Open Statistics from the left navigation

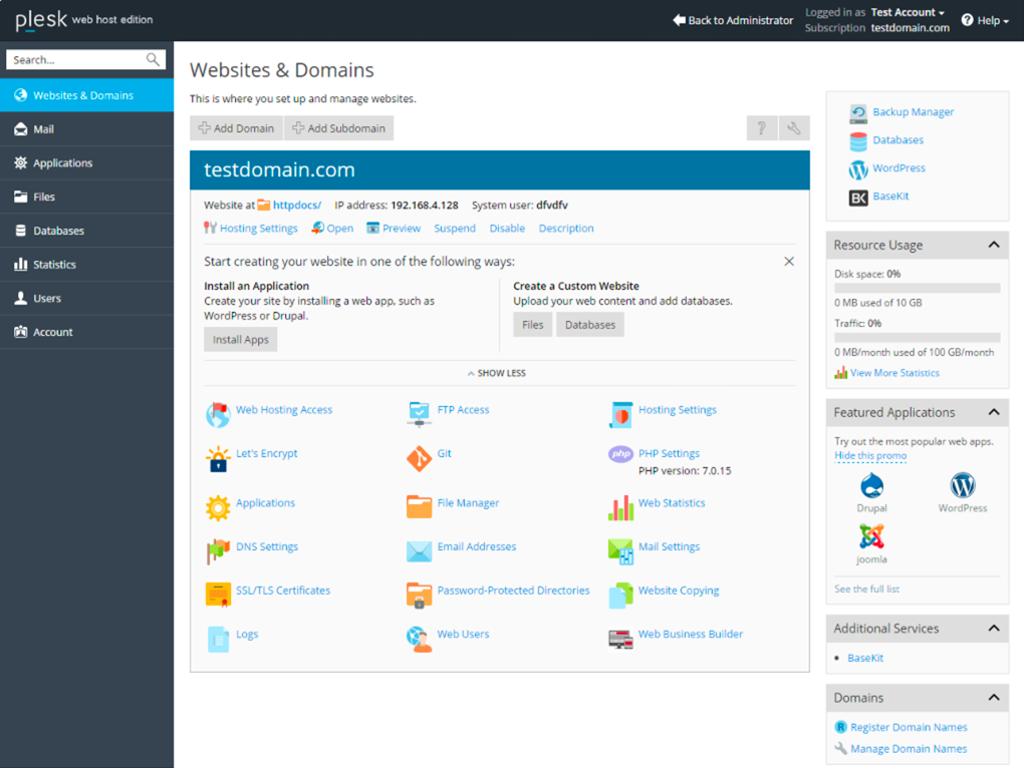click(x=54, y=264)
